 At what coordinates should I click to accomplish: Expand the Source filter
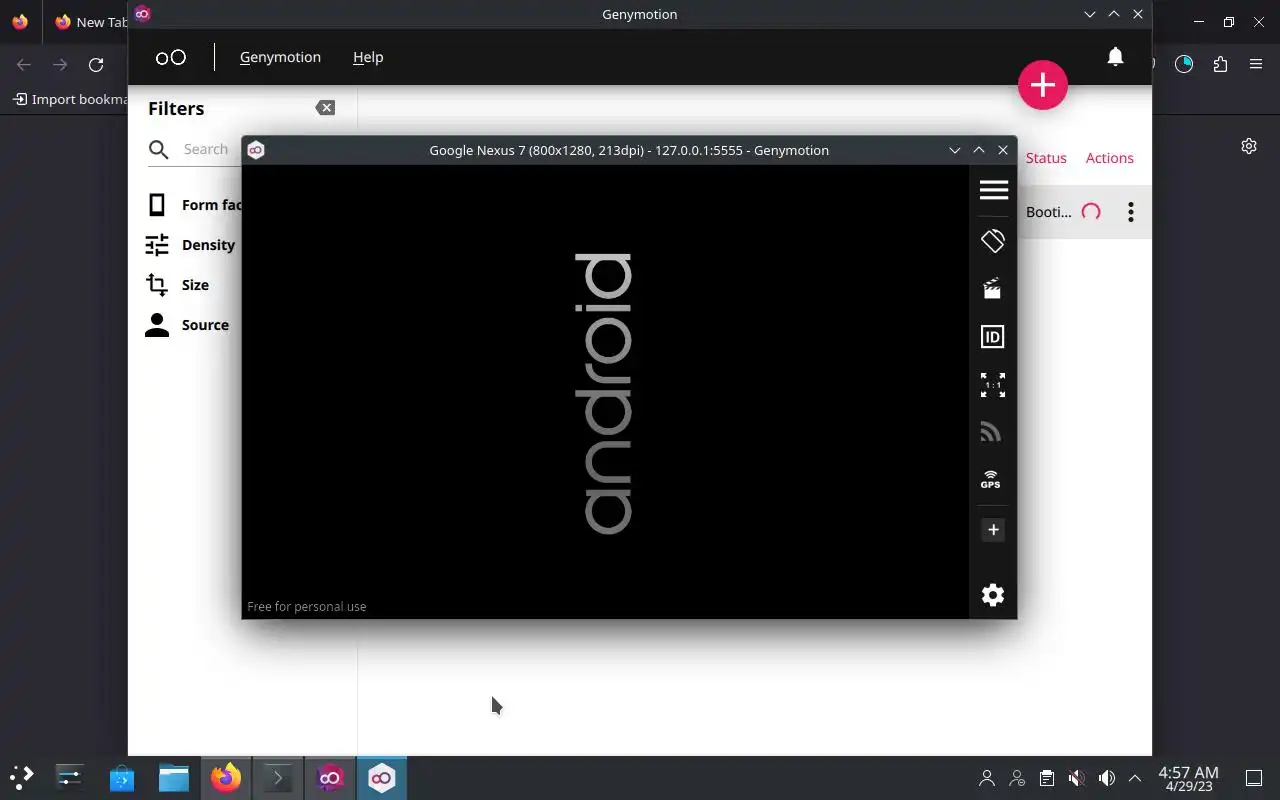pyautogui.click(x=188, y=325)
